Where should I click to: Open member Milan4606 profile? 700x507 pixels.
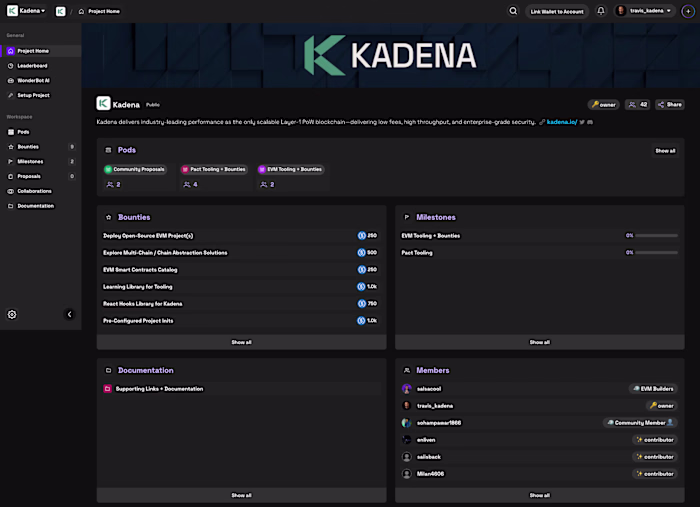point(430,474)
